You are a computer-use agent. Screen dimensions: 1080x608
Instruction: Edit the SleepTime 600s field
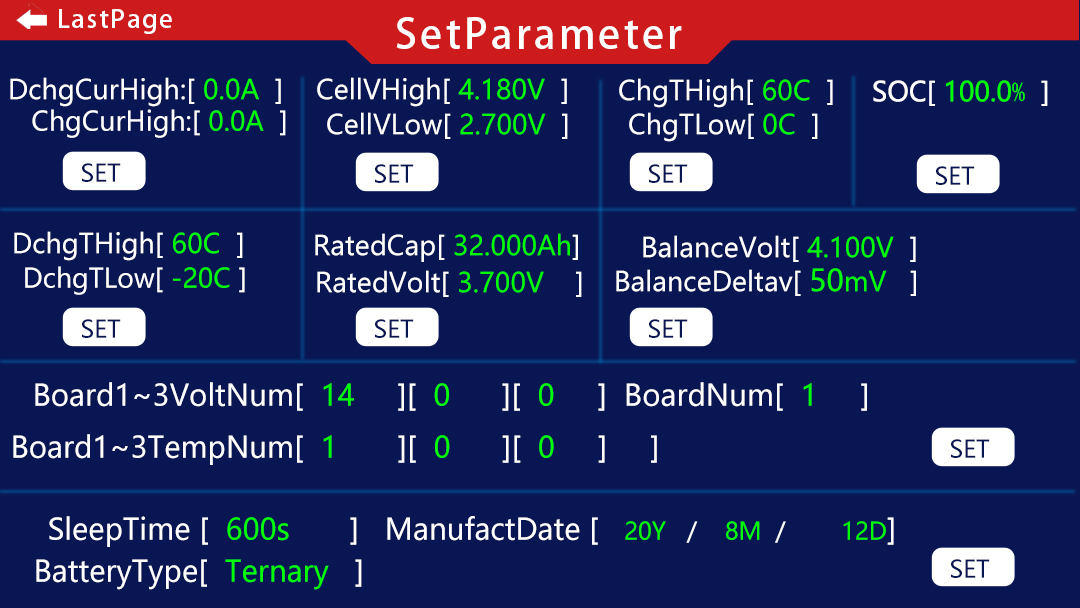pos(258,529)
